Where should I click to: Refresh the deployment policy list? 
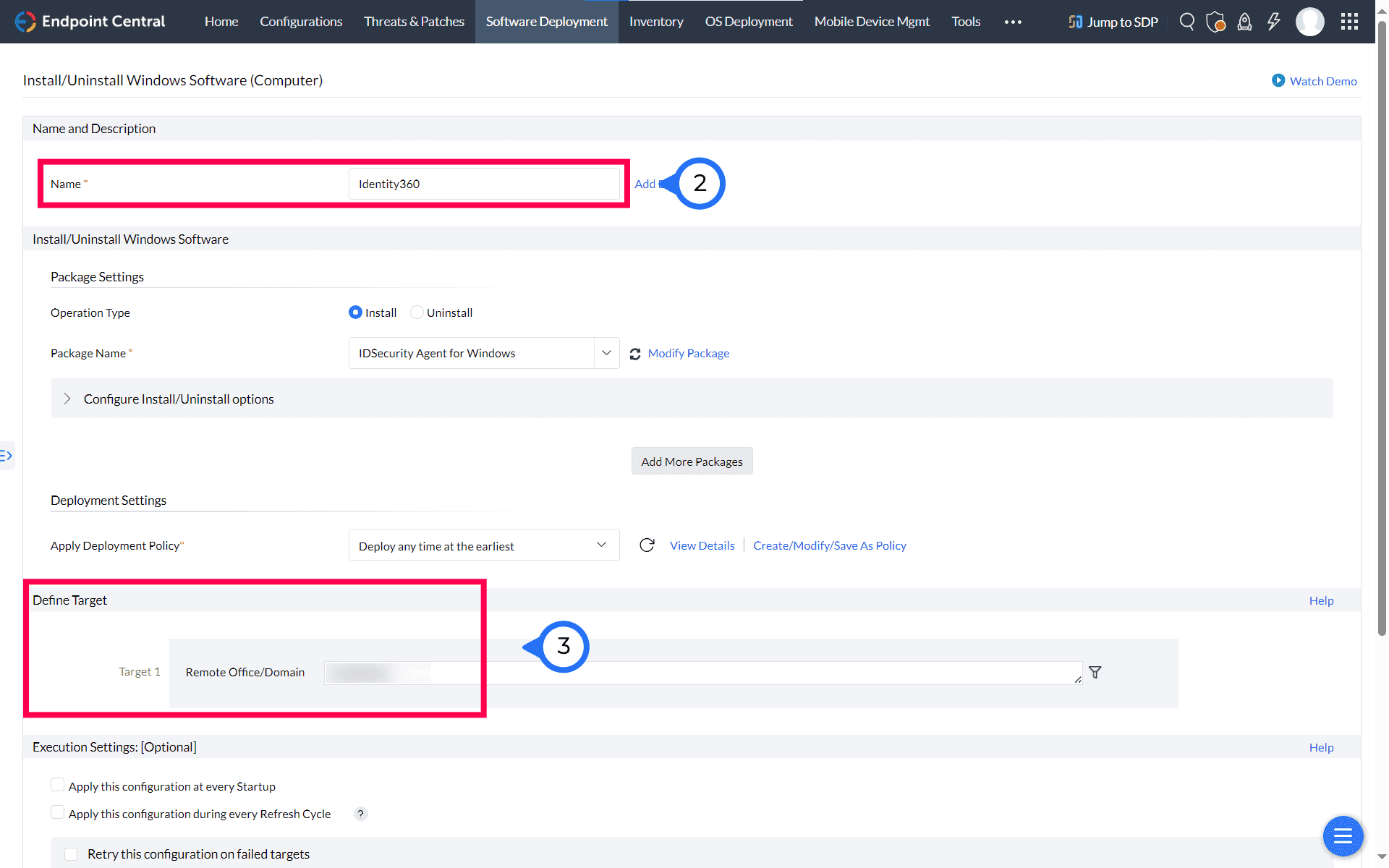tap(647, 545)
